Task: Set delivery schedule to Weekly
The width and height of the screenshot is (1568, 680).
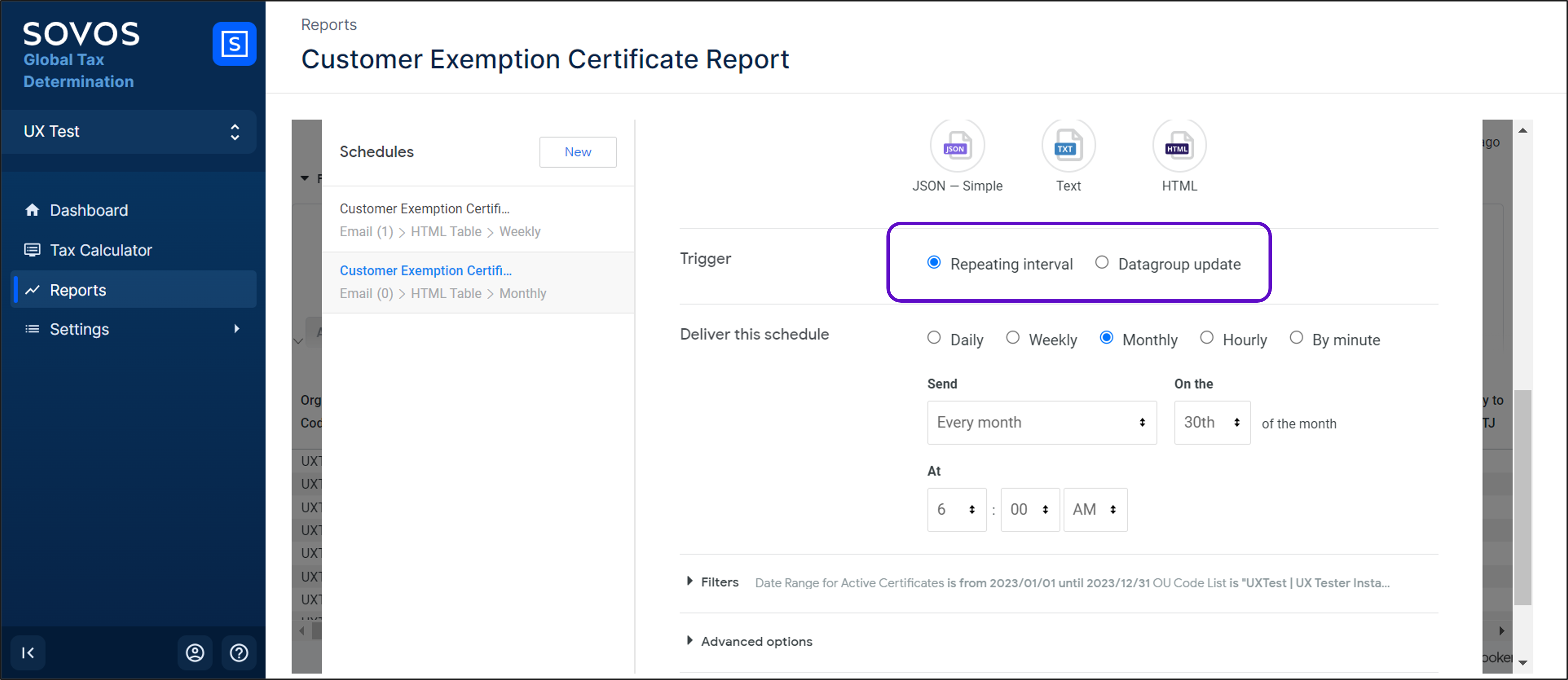Action: (x=1012, y=338)
